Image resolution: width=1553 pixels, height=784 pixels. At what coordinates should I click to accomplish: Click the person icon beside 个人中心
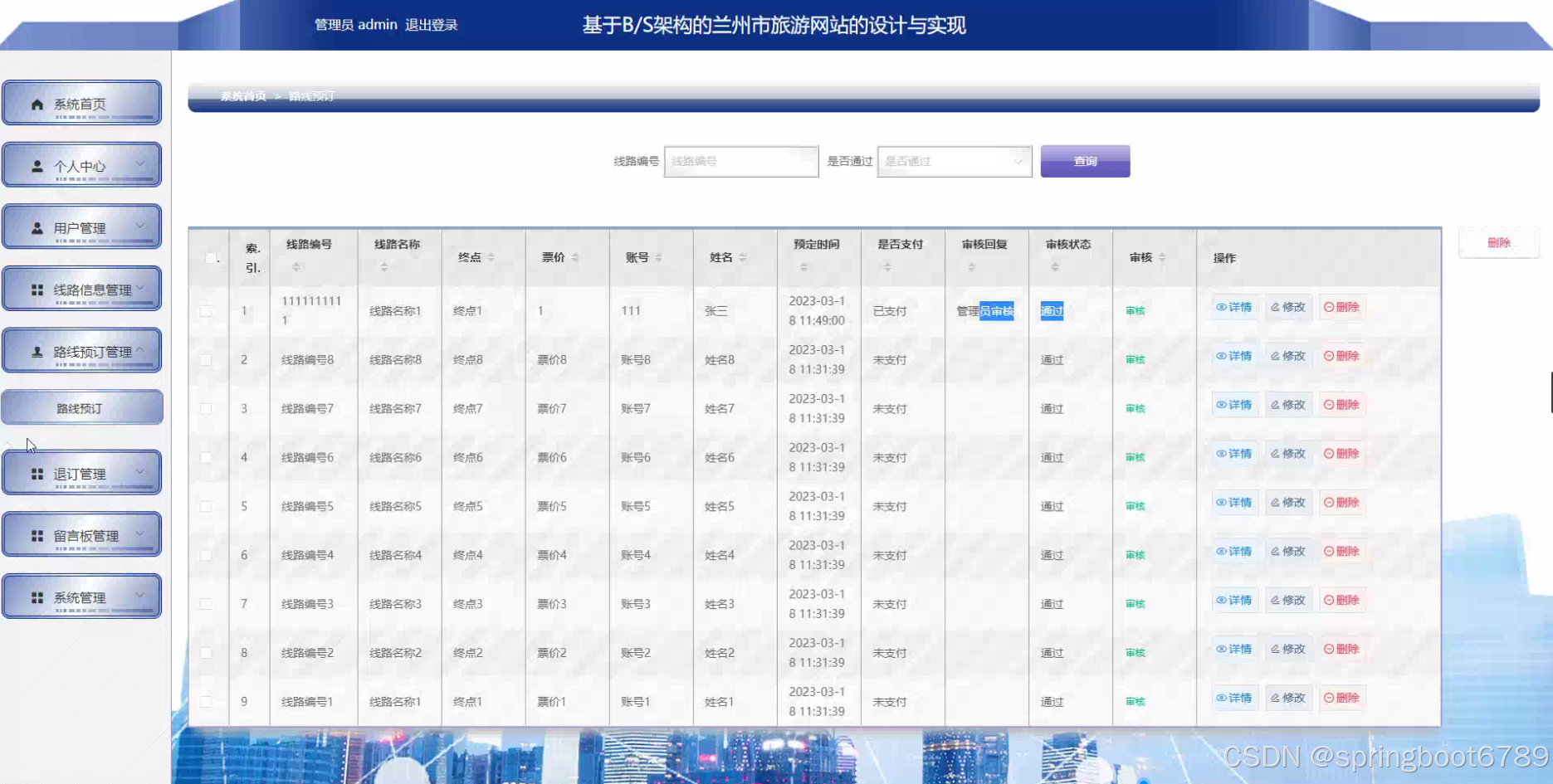pyautogui.click(x=37, y=166)
